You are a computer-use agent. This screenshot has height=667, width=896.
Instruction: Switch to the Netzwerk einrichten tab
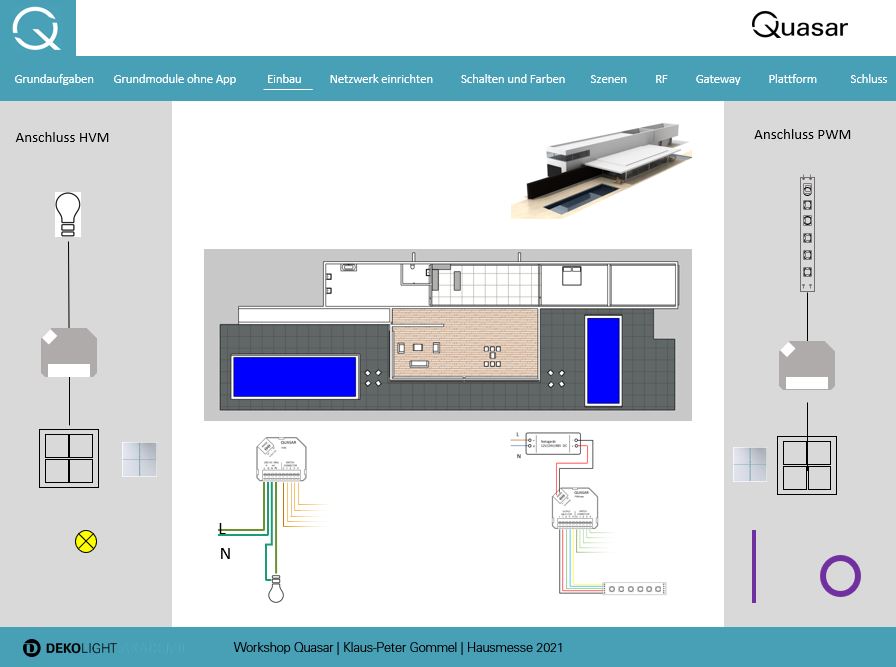381,79
